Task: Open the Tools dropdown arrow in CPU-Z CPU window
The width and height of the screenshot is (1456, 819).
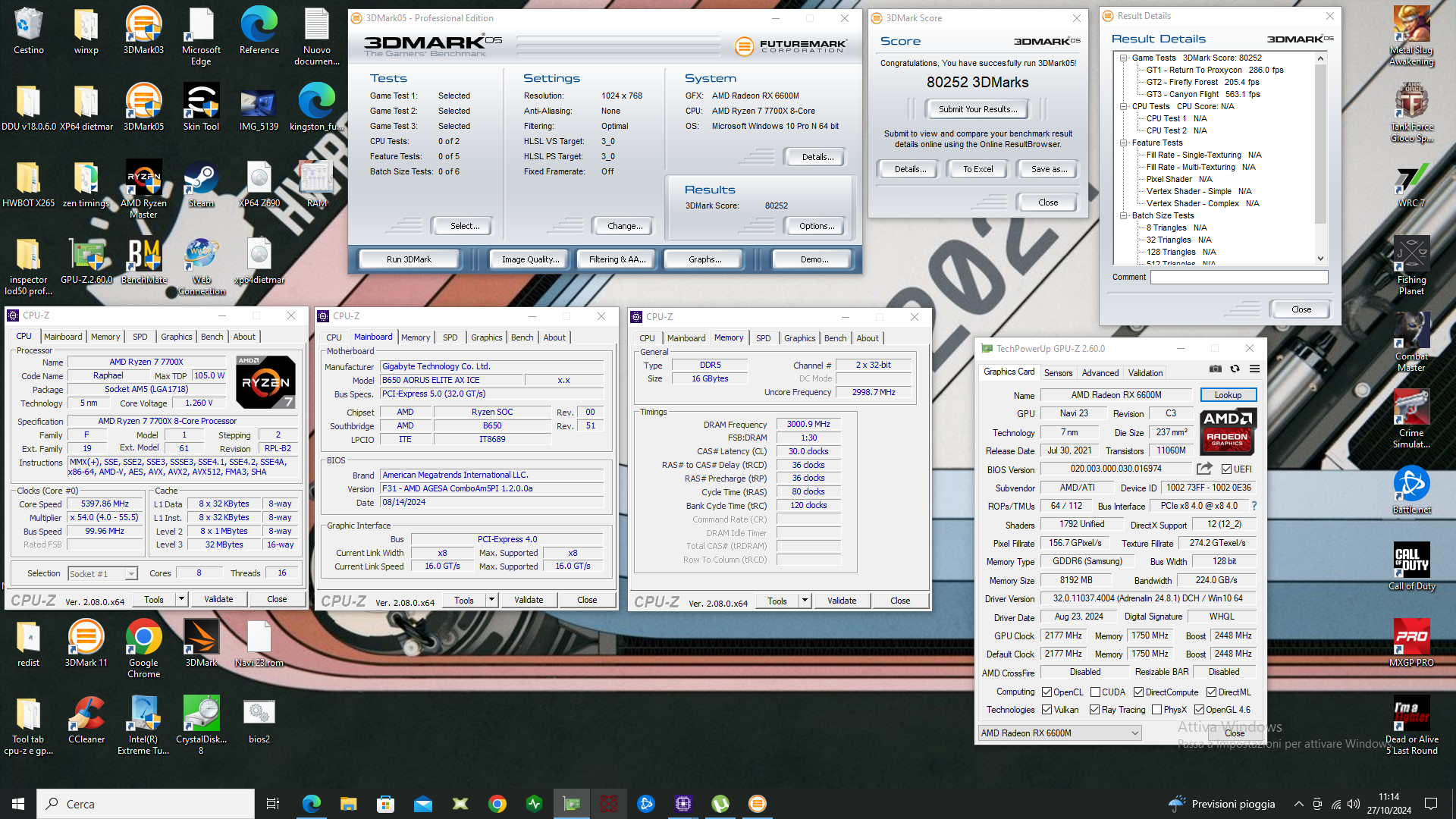Action: [x=181, y=599]
